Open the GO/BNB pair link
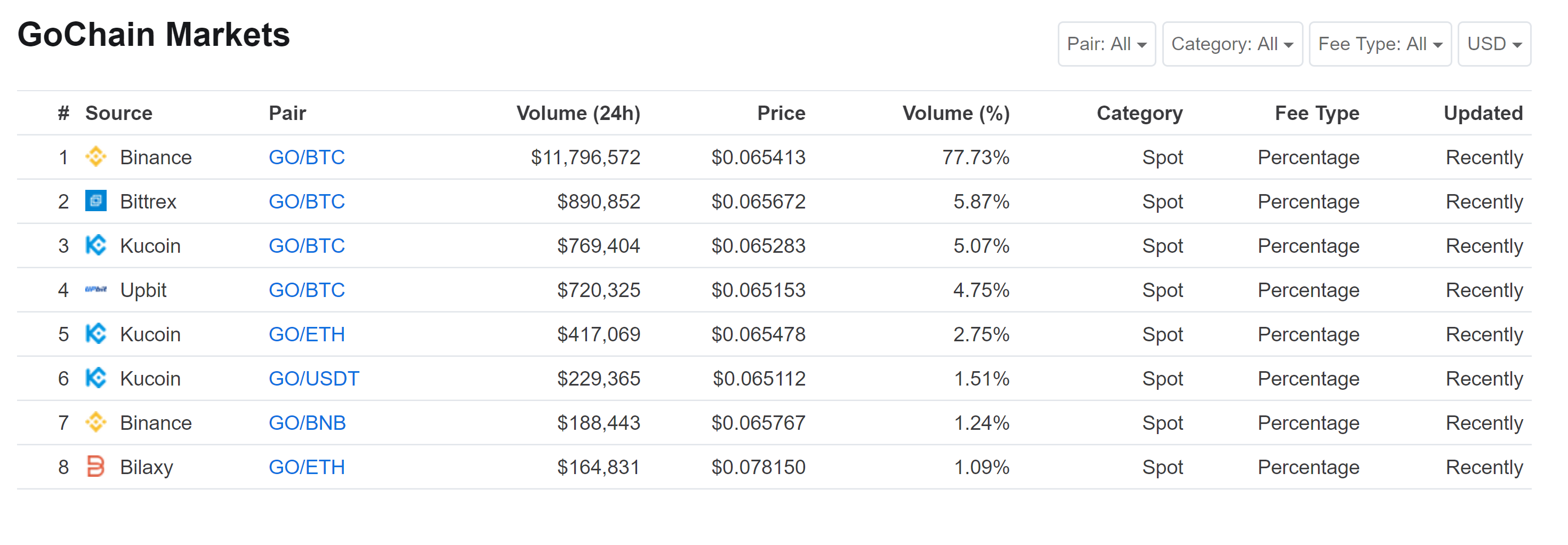Screen dimensions: 1568x545 tap(307, 422)
